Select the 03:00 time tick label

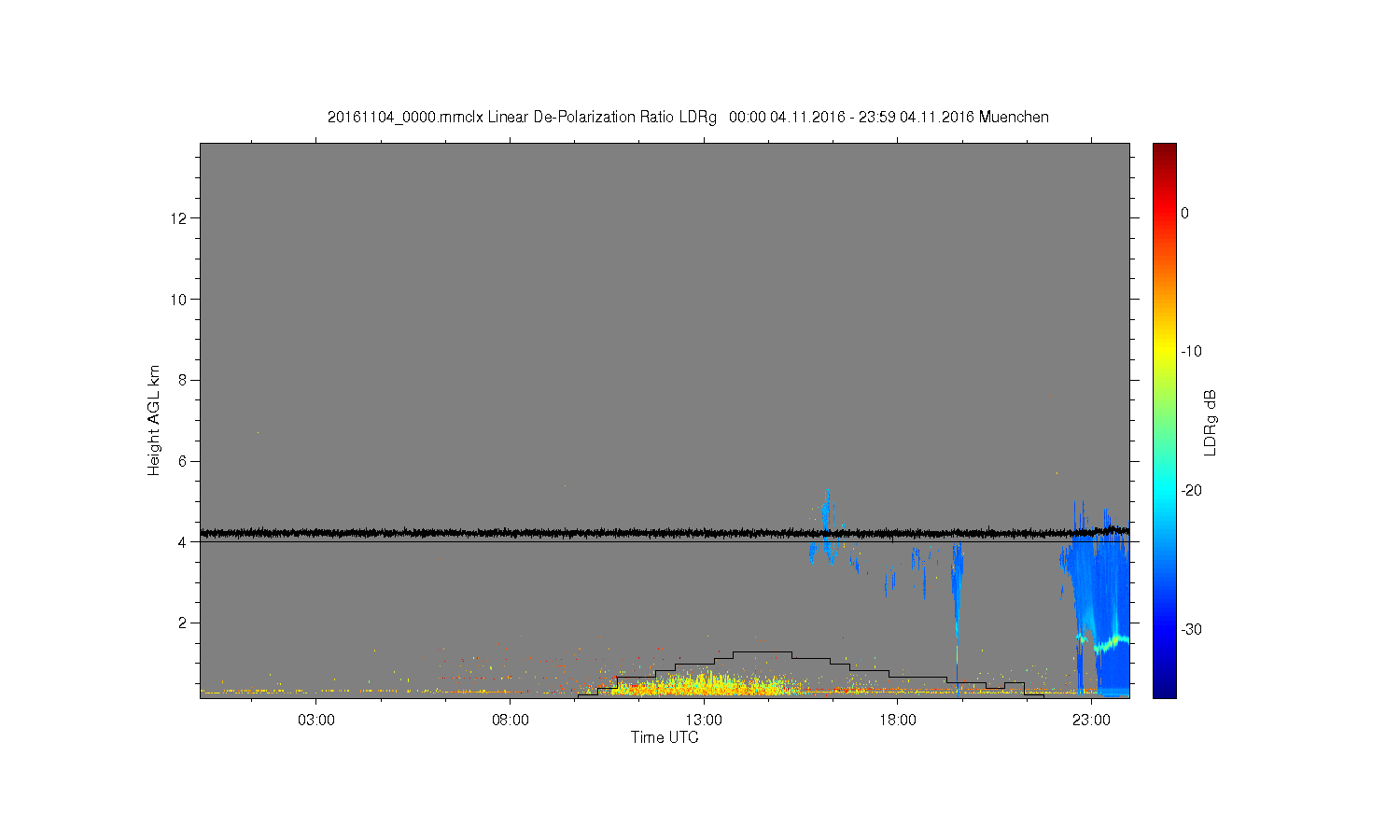316,721
